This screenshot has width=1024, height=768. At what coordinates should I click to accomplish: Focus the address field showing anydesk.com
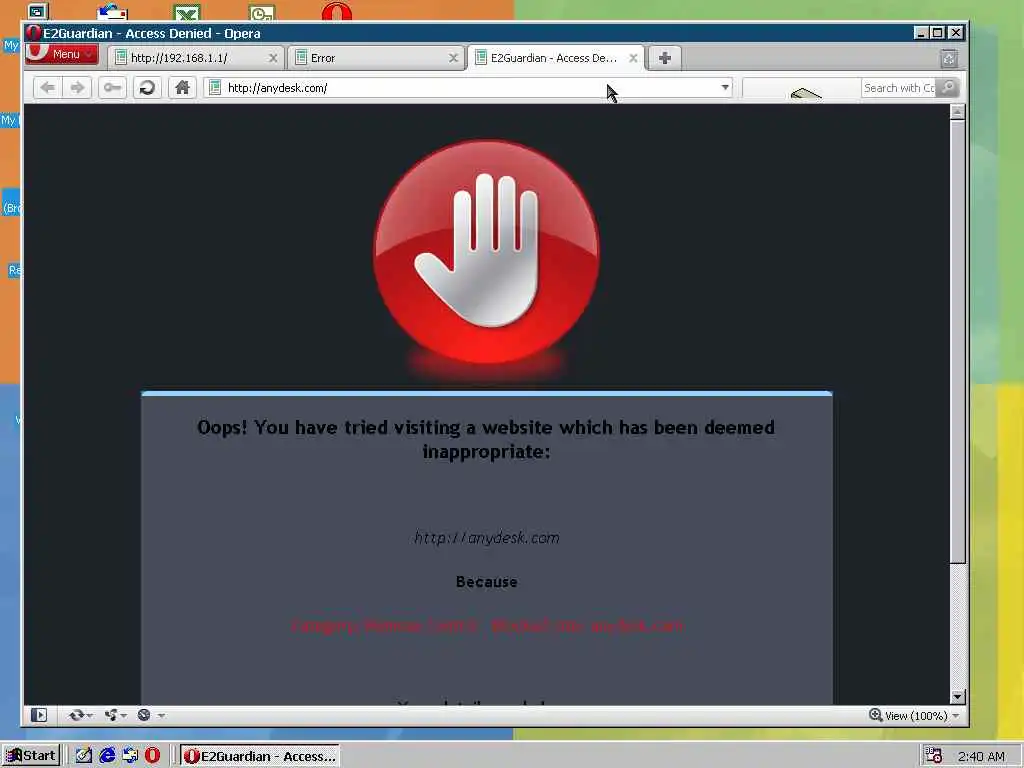[470, 88]
